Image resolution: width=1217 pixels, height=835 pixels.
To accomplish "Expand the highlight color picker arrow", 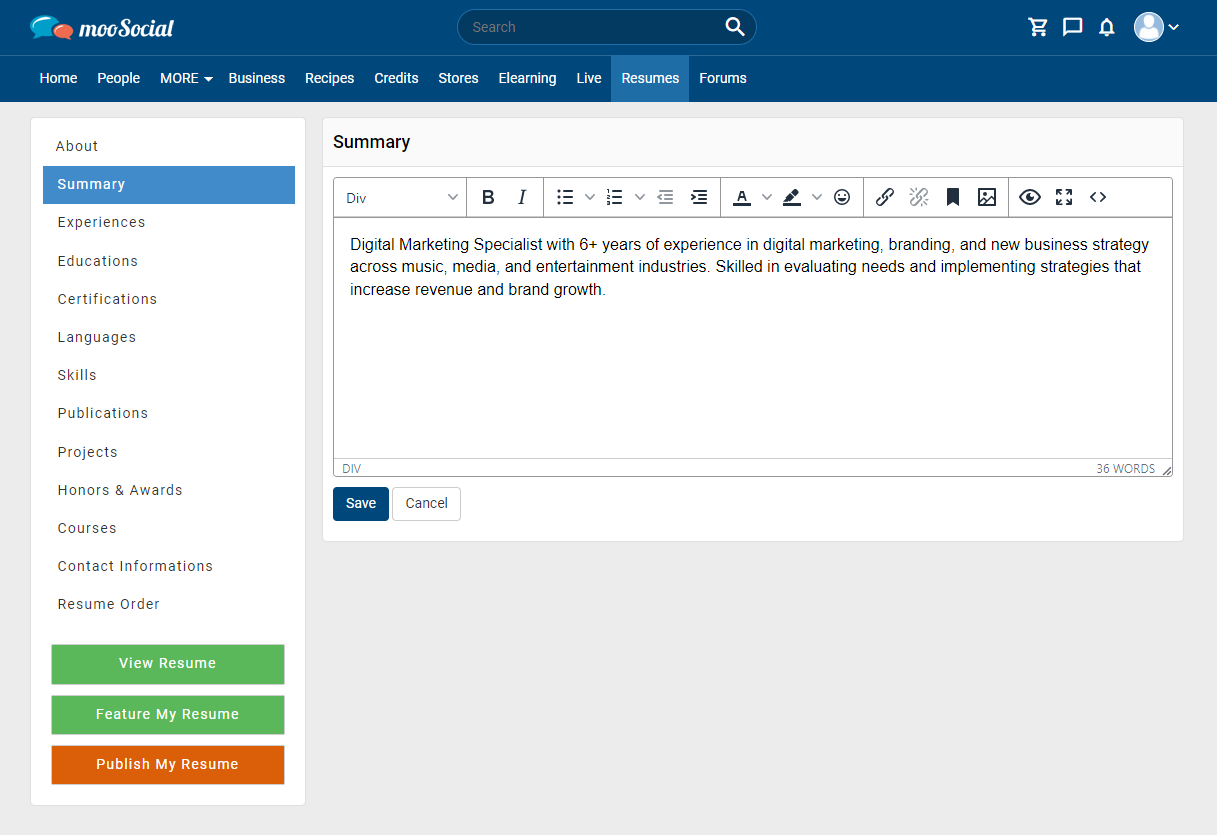I will point(817,197).
